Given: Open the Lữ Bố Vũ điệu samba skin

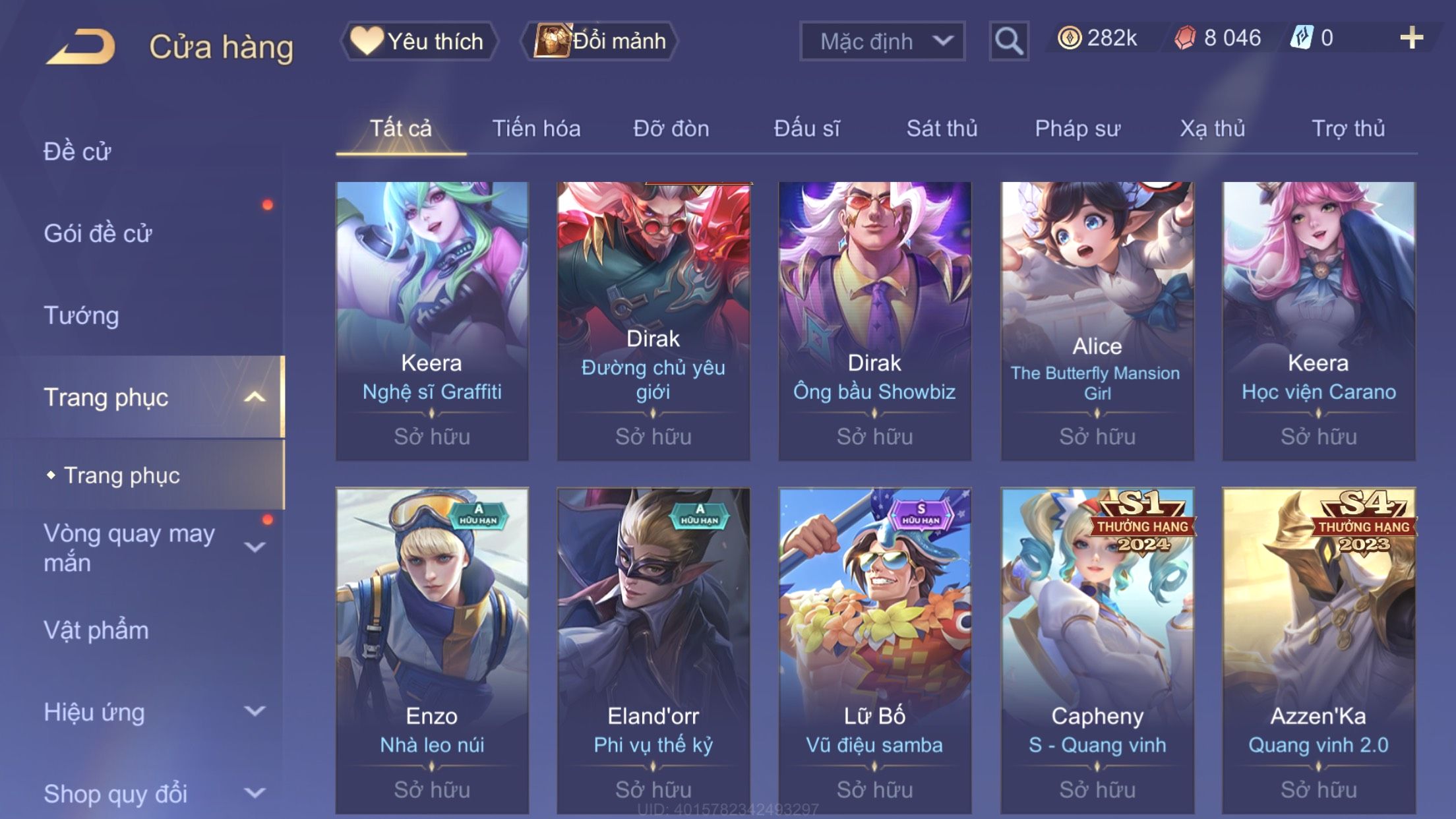Looking at the screenshot, I should pyautogui.click(x=874, y=651).
